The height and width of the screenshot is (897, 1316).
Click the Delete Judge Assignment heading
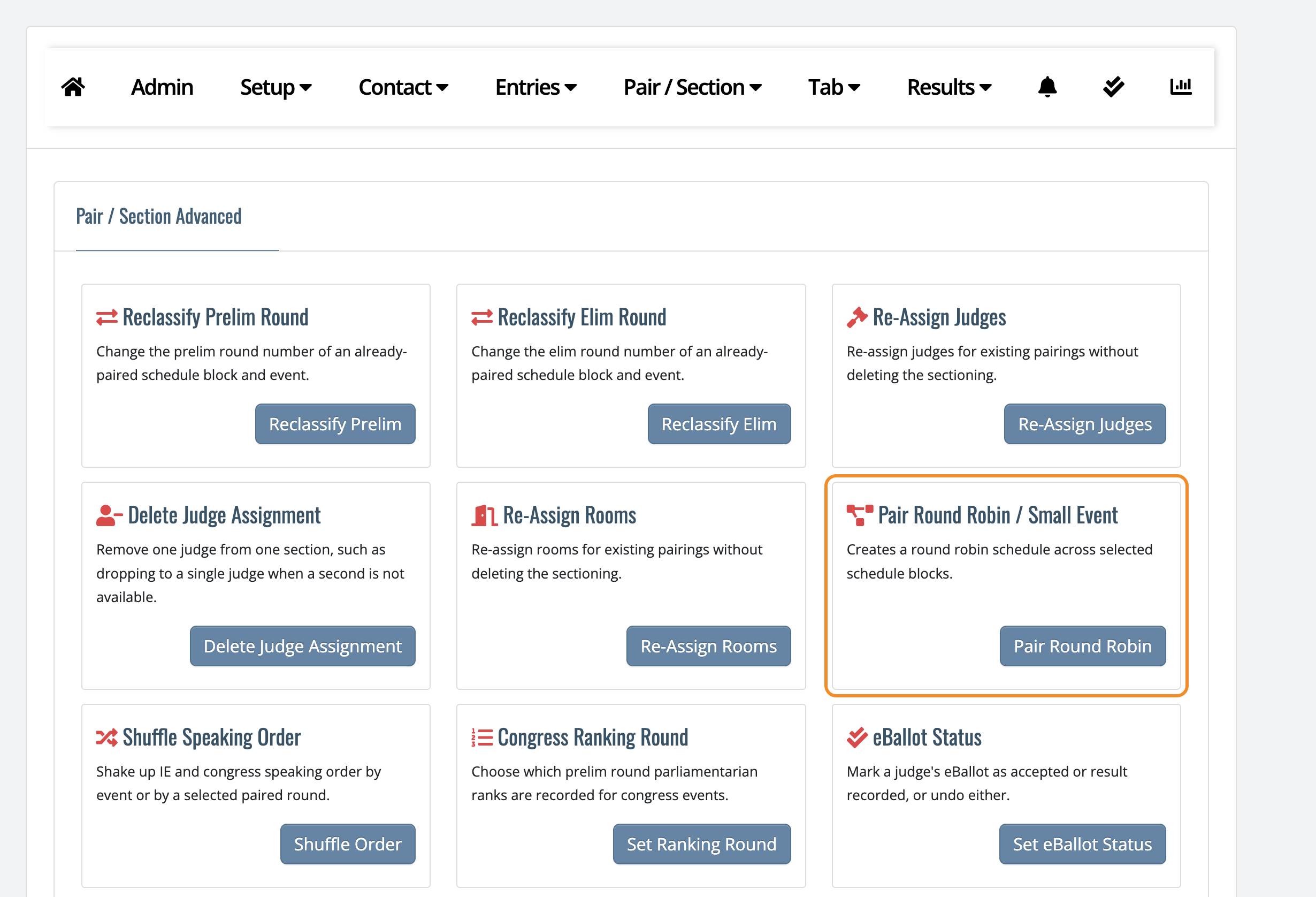click(224, 515)
